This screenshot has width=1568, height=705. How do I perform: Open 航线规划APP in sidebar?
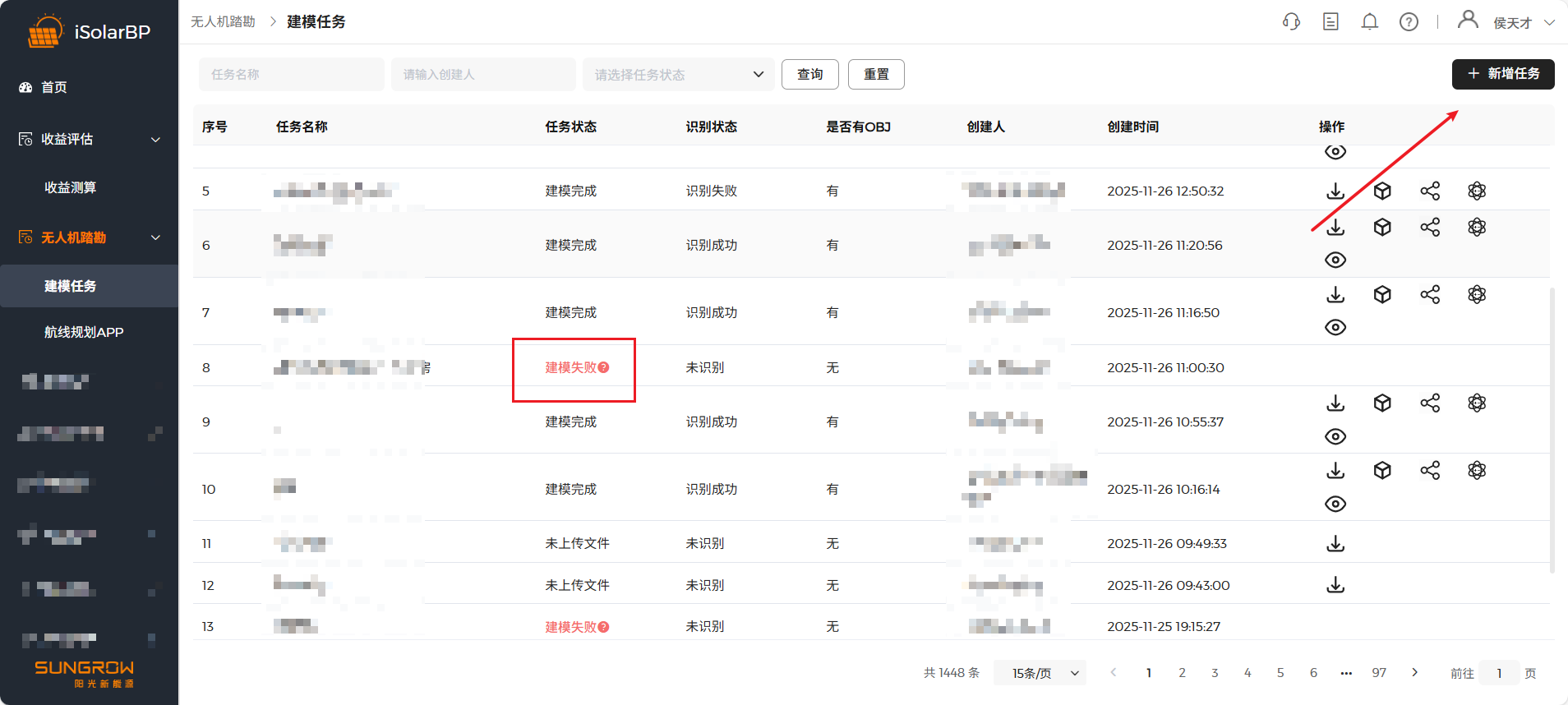84,332
